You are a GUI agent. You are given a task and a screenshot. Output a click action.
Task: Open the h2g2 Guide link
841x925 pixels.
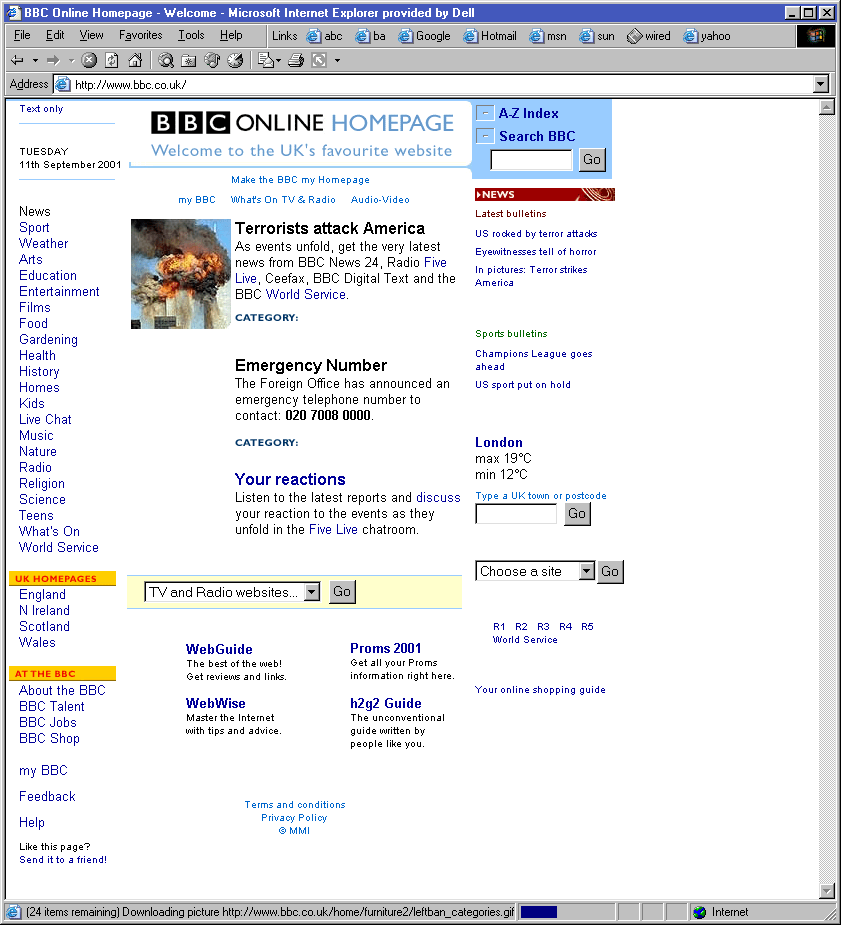click(x=386, y=703)
